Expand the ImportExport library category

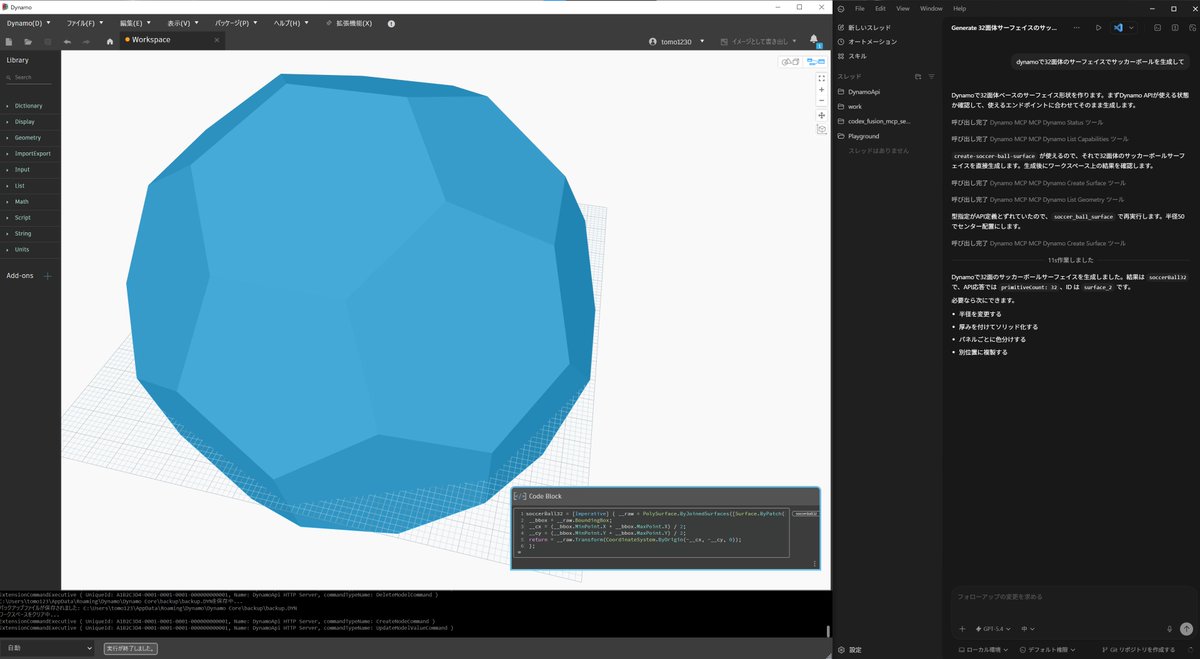30,154
